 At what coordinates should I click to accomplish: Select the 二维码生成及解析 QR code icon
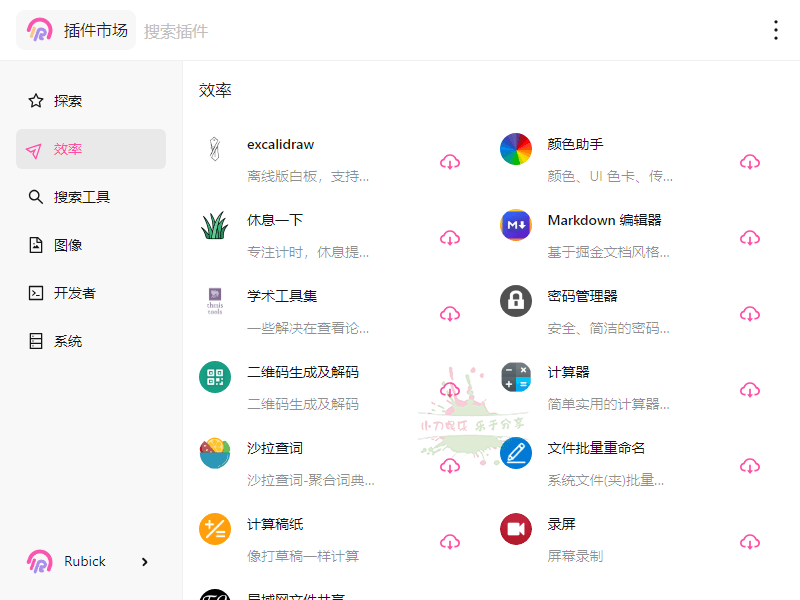pyautogui.click(x=214, y=378)
